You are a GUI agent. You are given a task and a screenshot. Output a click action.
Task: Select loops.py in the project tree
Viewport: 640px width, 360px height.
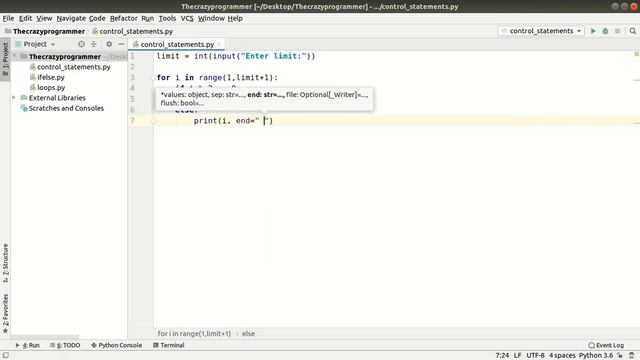point(47,87)
